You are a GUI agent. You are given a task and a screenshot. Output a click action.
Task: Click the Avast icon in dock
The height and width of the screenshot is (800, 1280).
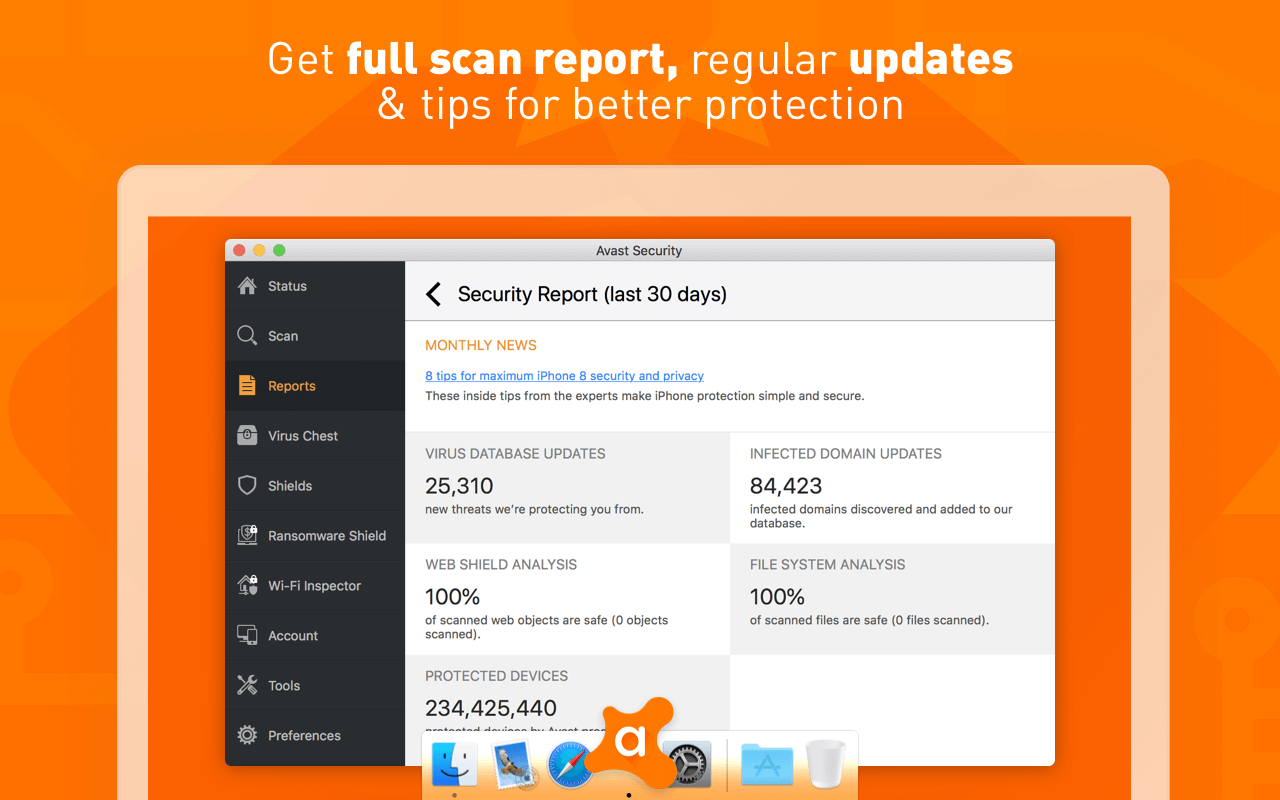tap(630, 742)
